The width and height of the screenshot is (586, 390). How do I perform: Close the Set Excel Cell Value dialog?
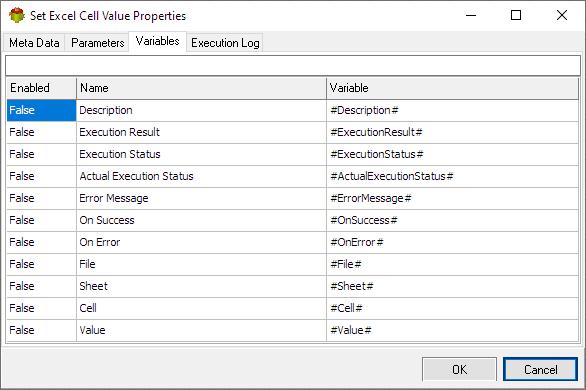coord(562,15)
